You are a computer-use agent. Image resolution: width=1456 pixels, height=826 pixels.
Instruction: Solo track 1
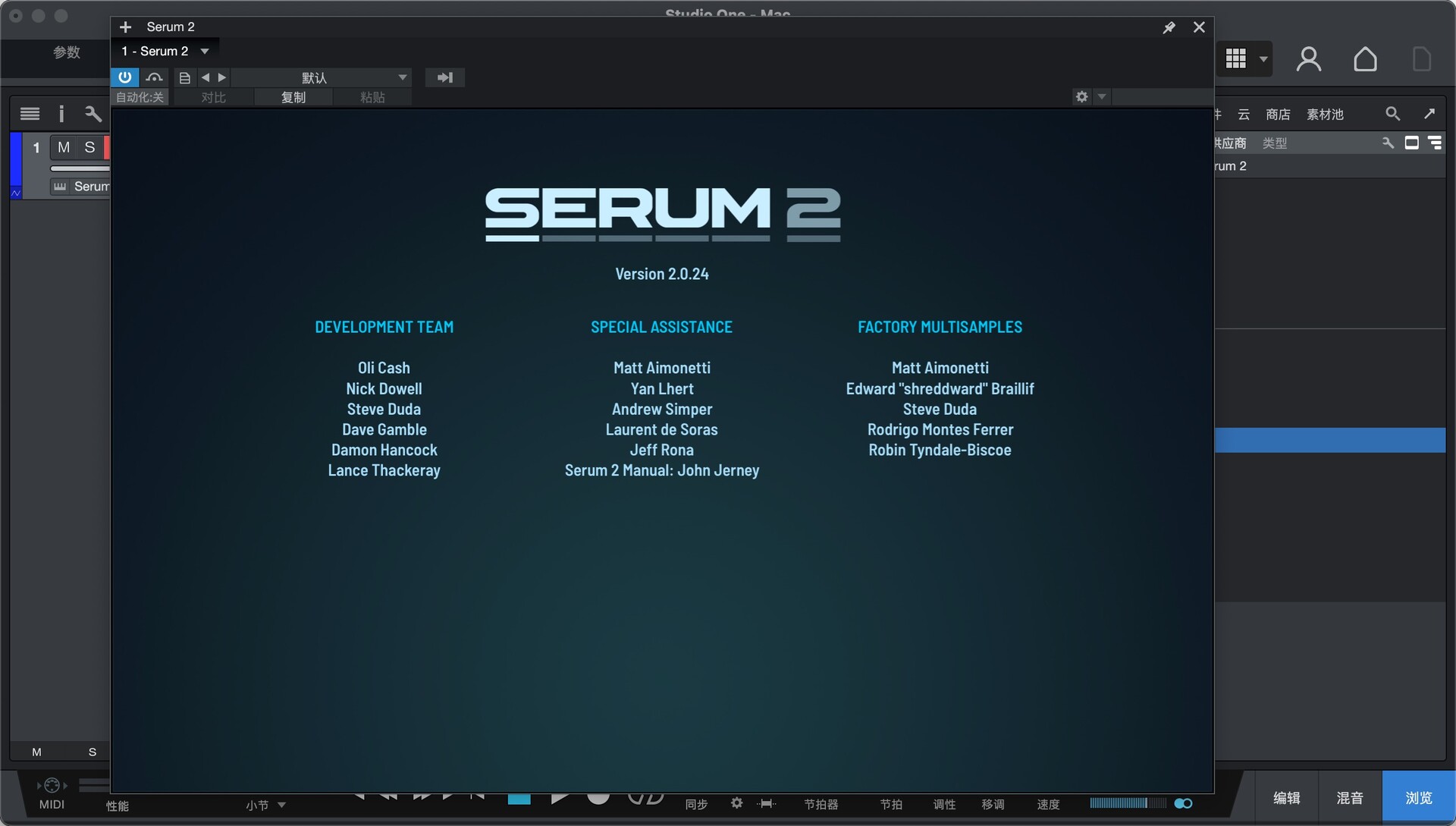(89, 147)
